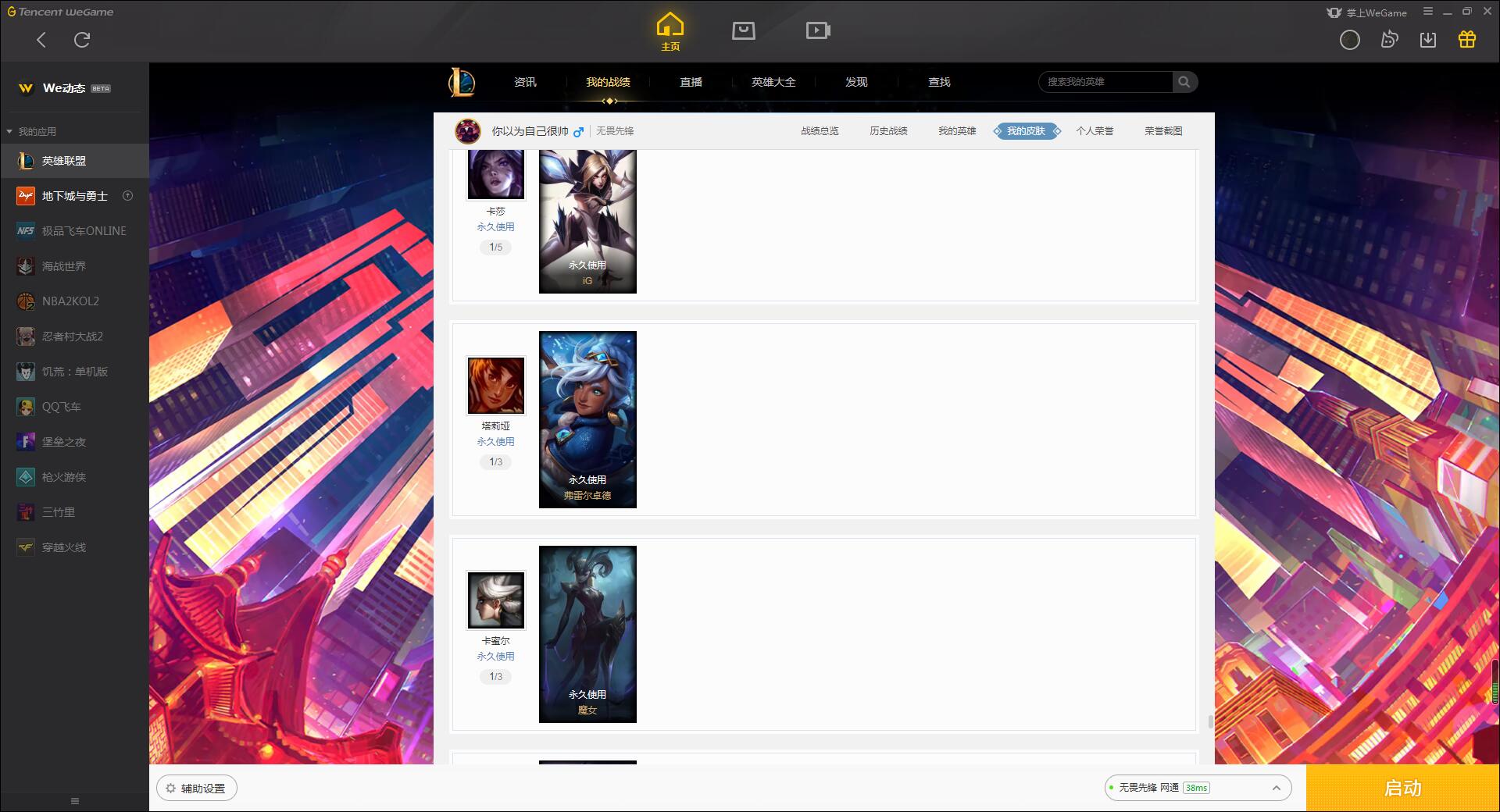Image resolution: width=1500 pixels, height=812 pixels.
Task: Select 海战世界 in sidebar
Action: (x=74, y=266)
